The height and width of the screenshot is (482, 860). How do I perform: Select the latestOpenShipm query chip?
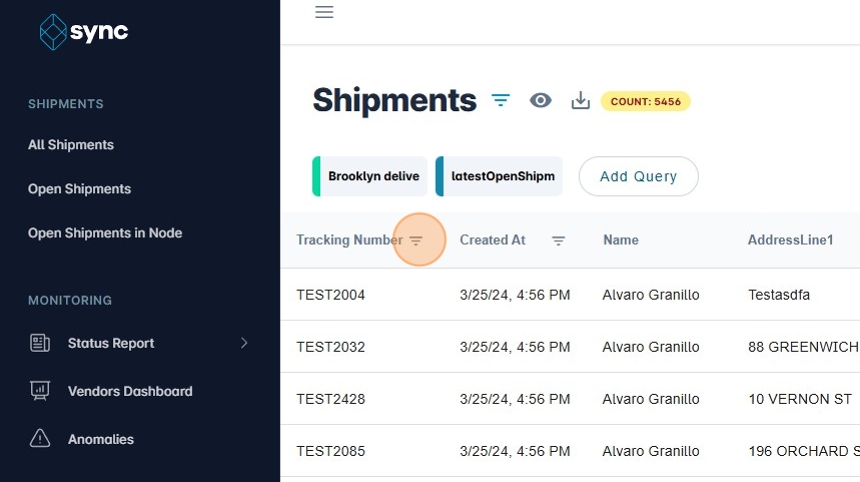pos(500,176)
